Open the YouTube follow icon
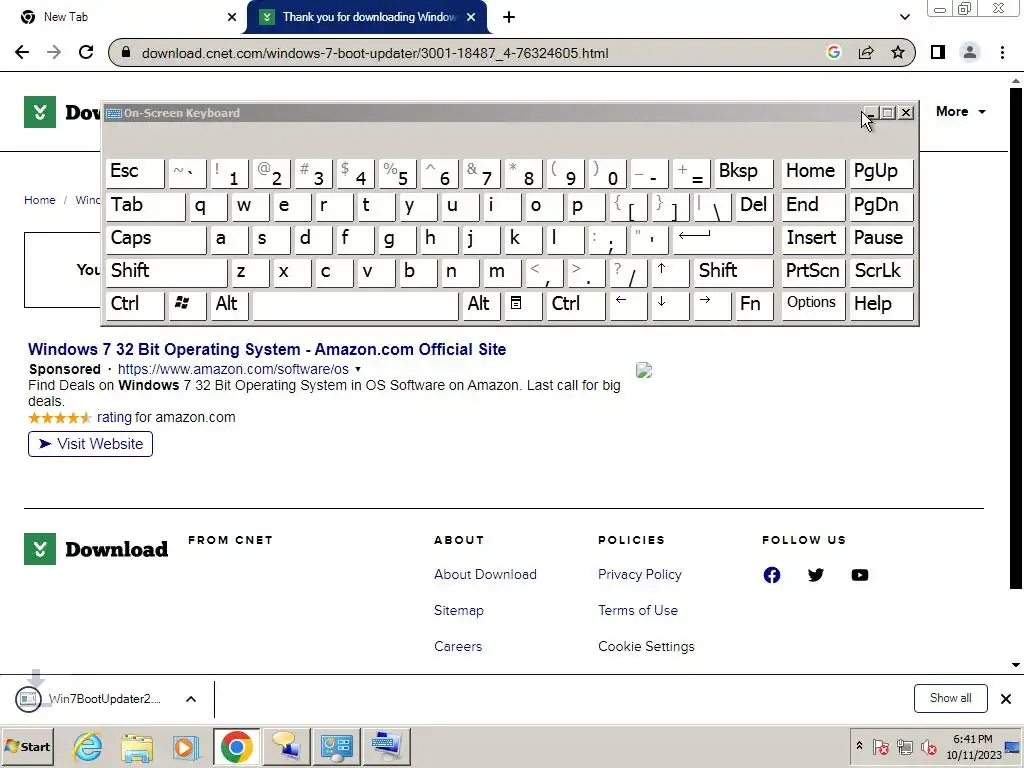Viewport: 1024px width, 768px height. [859, 575]
